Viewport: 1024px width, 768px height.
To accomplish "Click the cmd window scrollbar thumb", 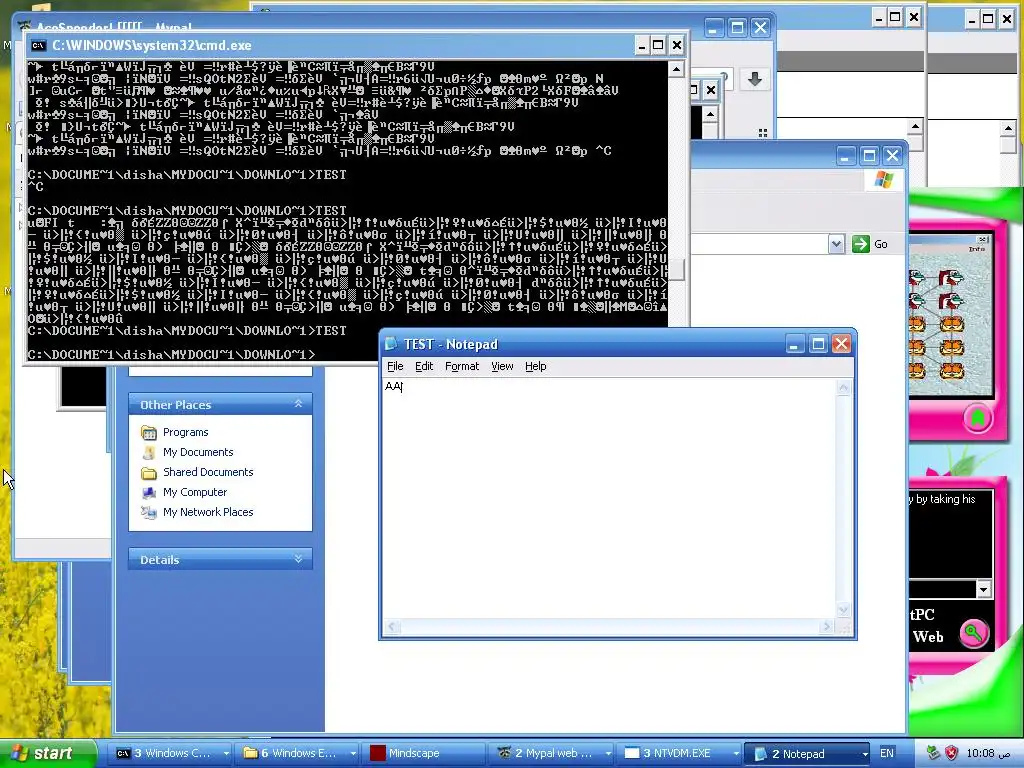I will point(677,269).
